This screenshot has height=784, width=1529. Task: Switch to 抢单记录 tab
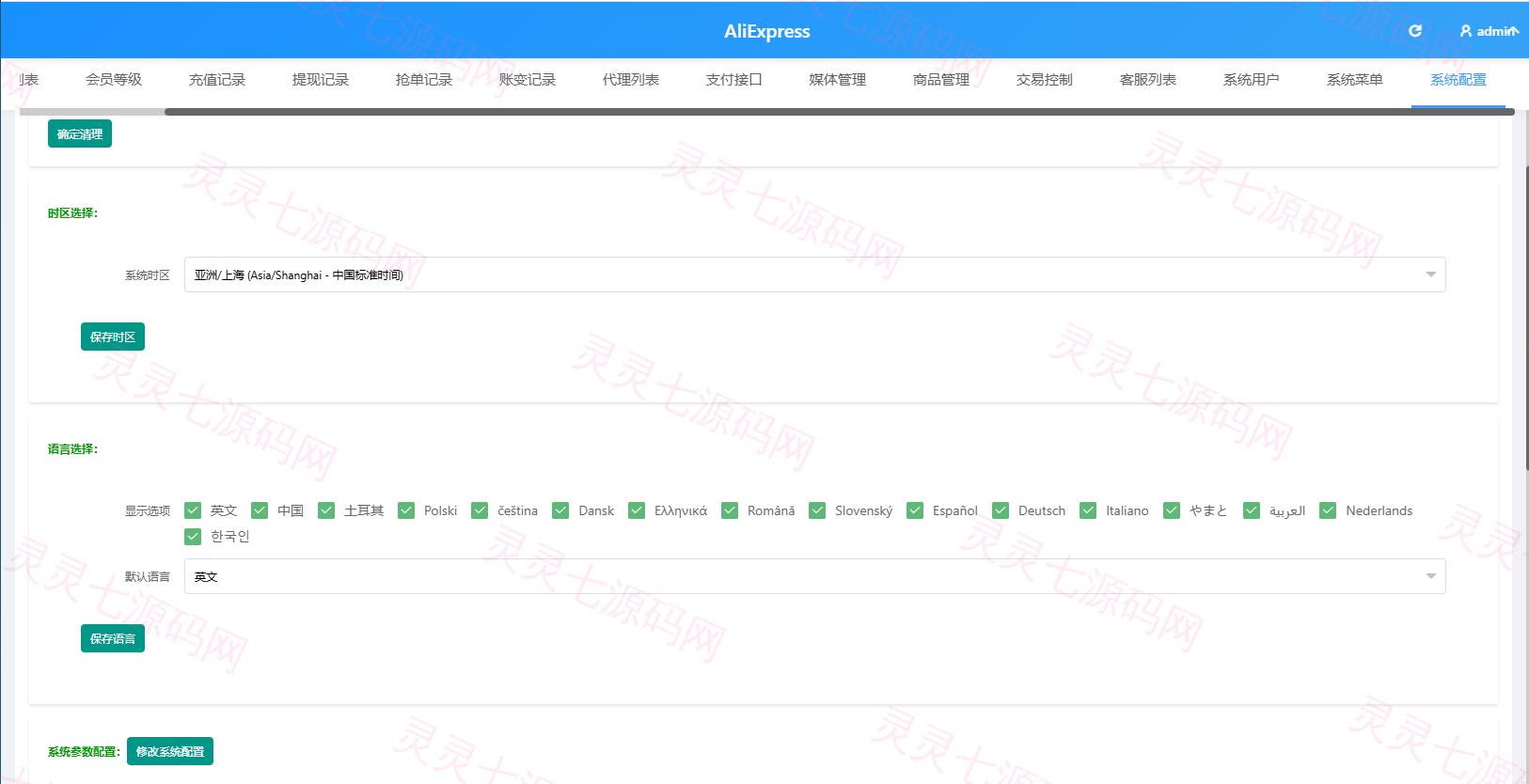[x=424, y=80]
